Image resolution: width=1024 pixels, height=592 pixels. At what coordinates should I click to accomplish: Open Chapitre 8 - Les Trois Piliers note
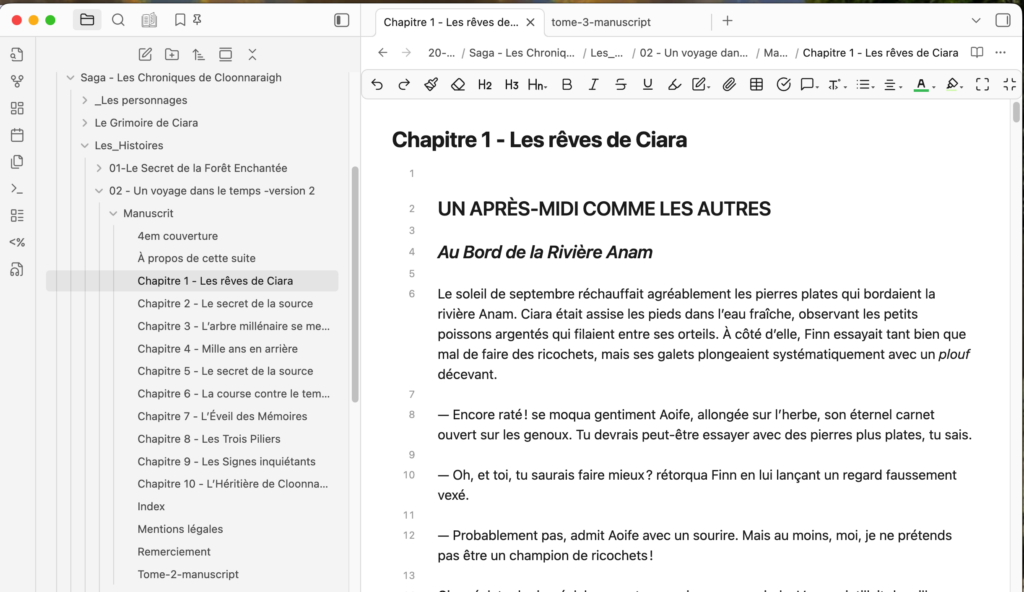208,439
